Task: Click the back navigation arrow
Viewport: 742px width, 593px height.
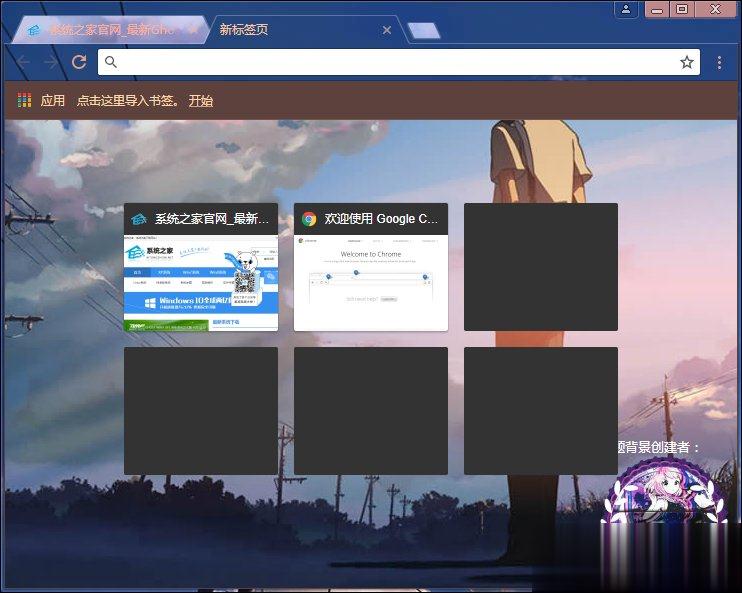Action: pyautogui.click(x=23, y=62)
